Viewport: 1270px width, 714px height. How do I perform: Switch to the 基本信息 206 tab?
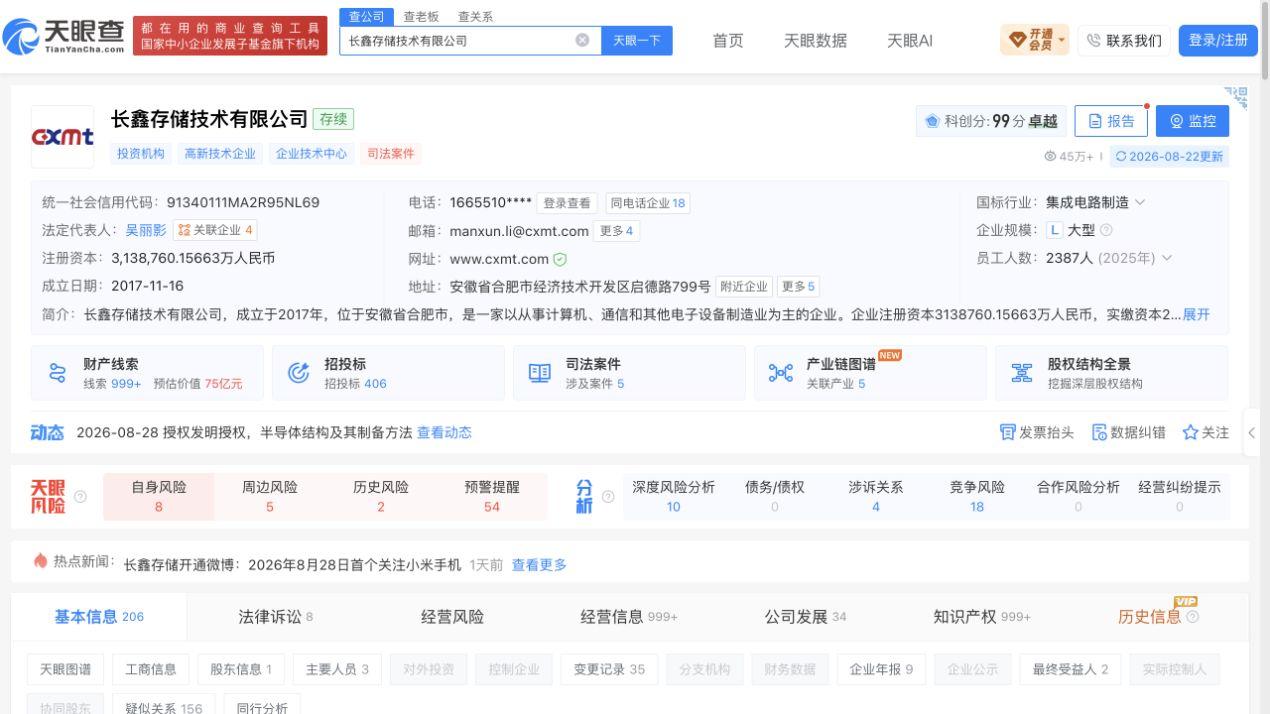(99, 617)
